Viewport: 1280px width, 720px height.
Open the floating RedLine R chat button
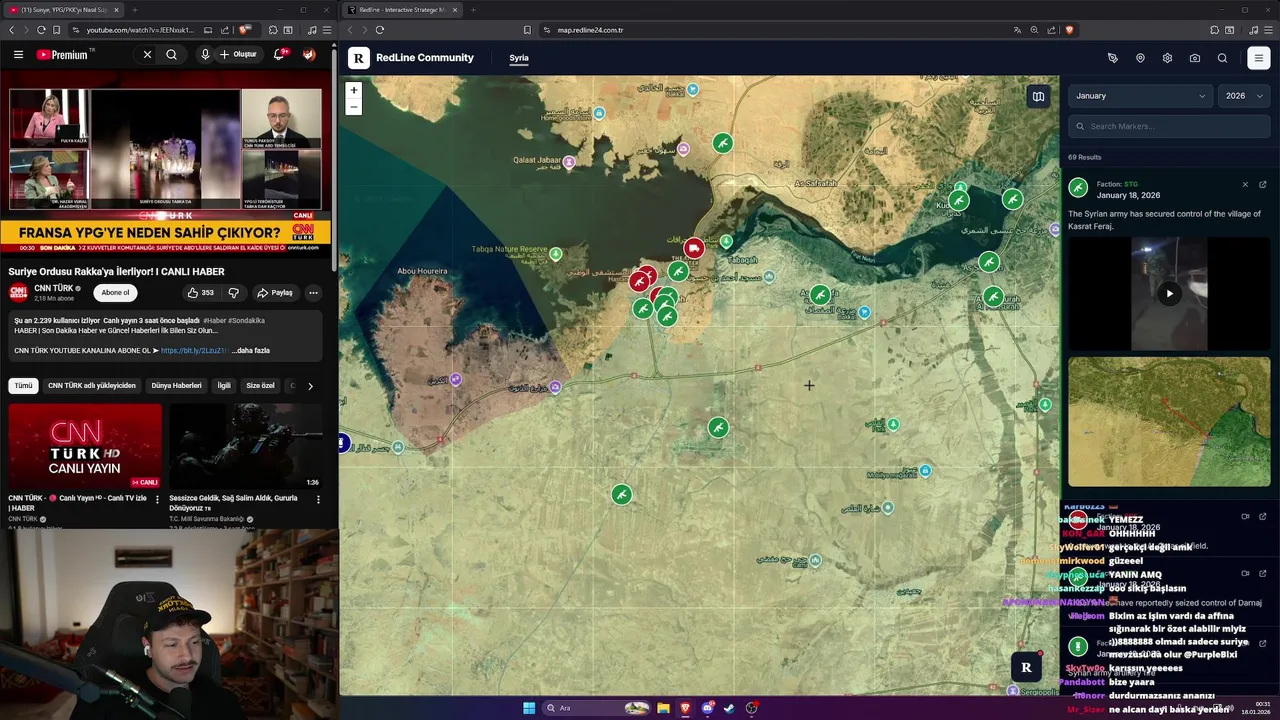tap(1026, 667)
